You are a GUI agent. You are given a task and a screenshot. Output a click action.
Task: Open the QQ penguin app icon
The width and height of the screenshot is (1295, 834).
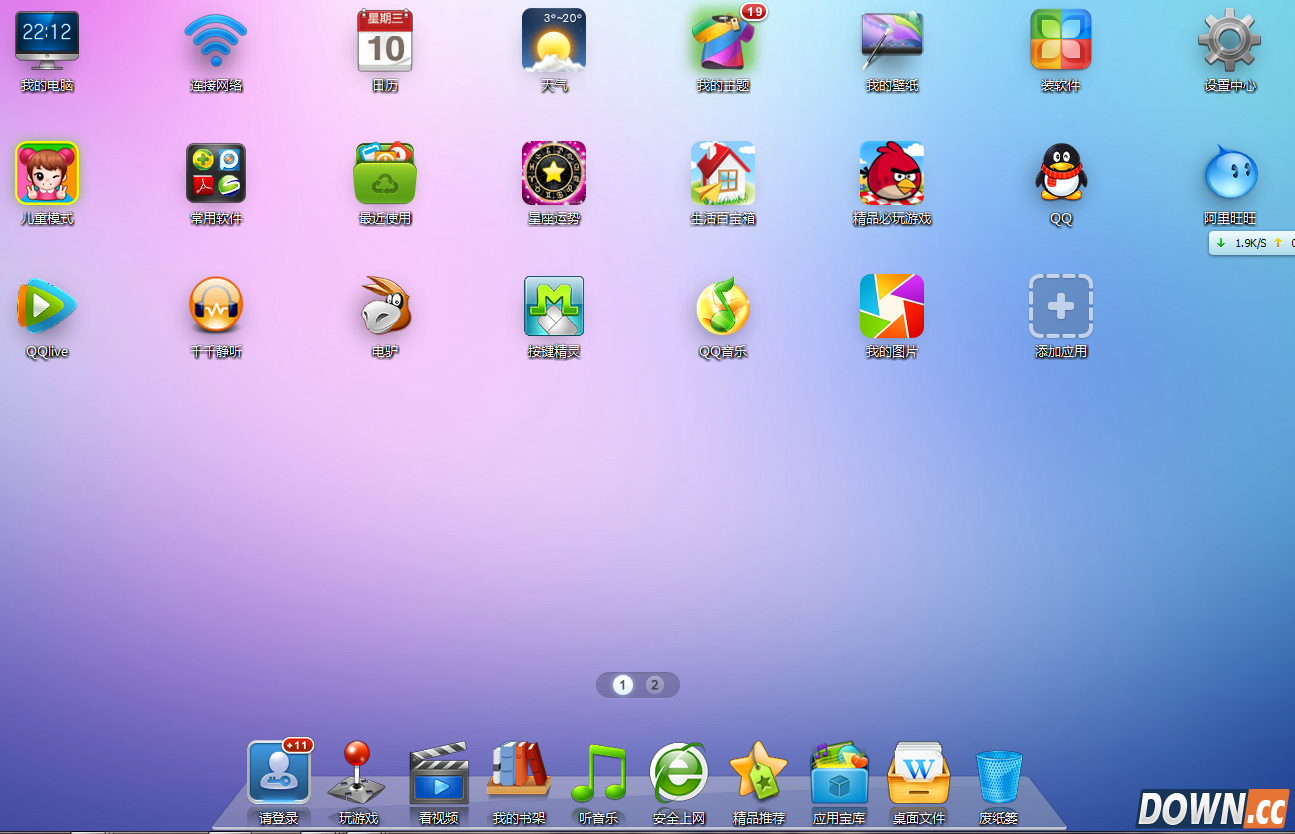(x=1060, y=173)
